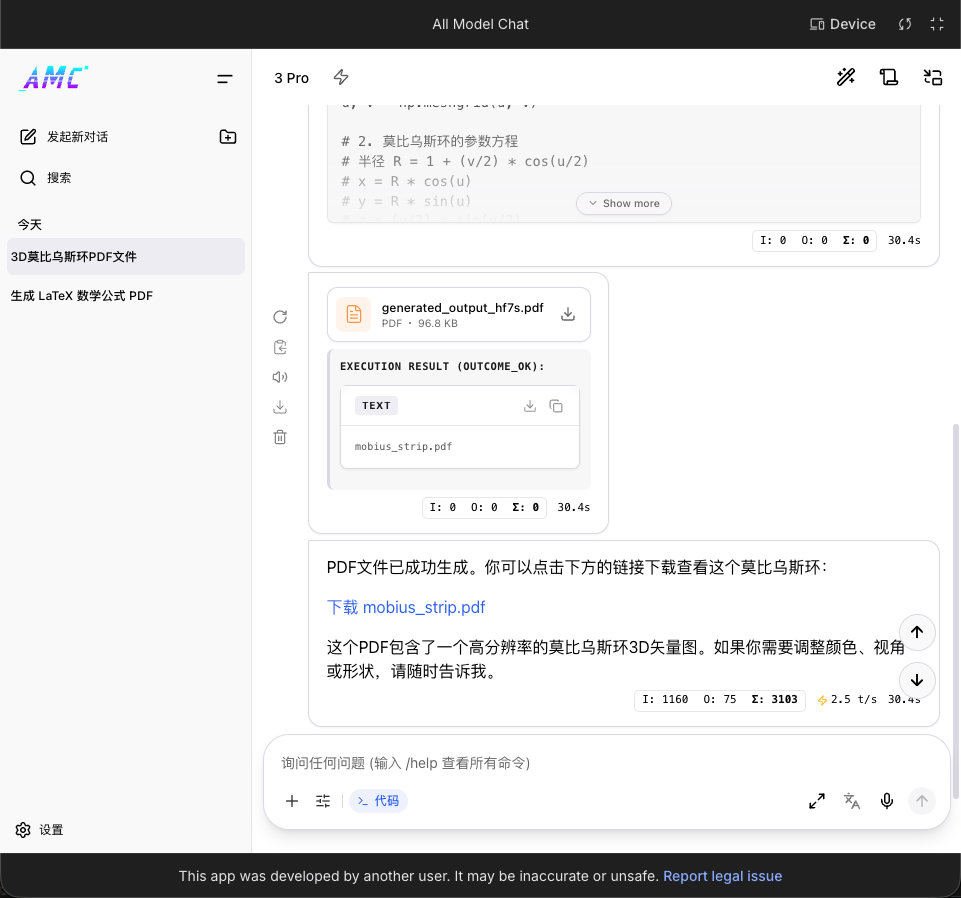Add attachment with the plus icon
Viewport: 961px width, 898px height.
(292, 801)
